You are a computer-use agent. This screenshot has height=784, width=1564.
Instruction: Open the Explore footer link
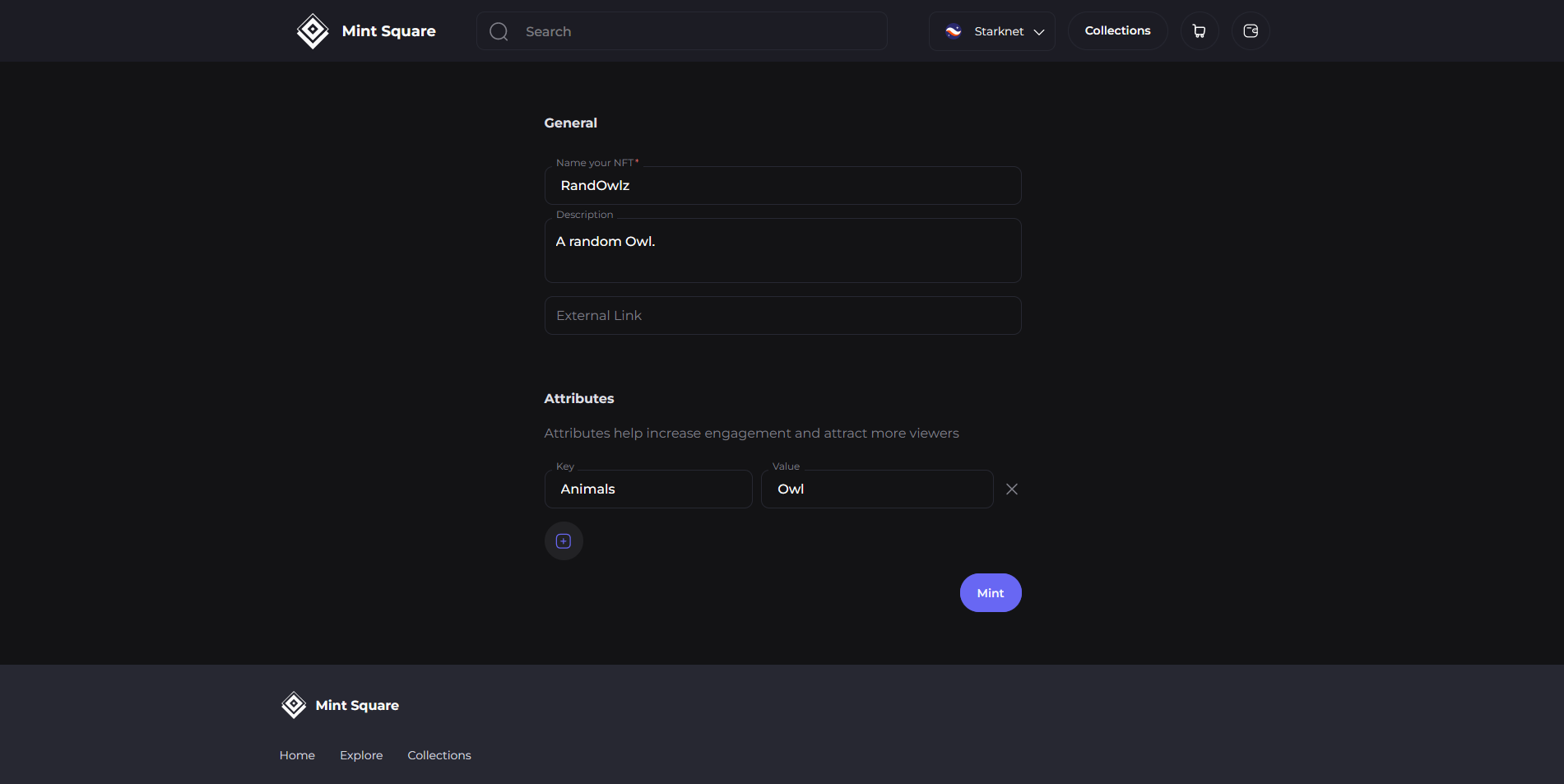pyautogui.click(x=361, y=755)
